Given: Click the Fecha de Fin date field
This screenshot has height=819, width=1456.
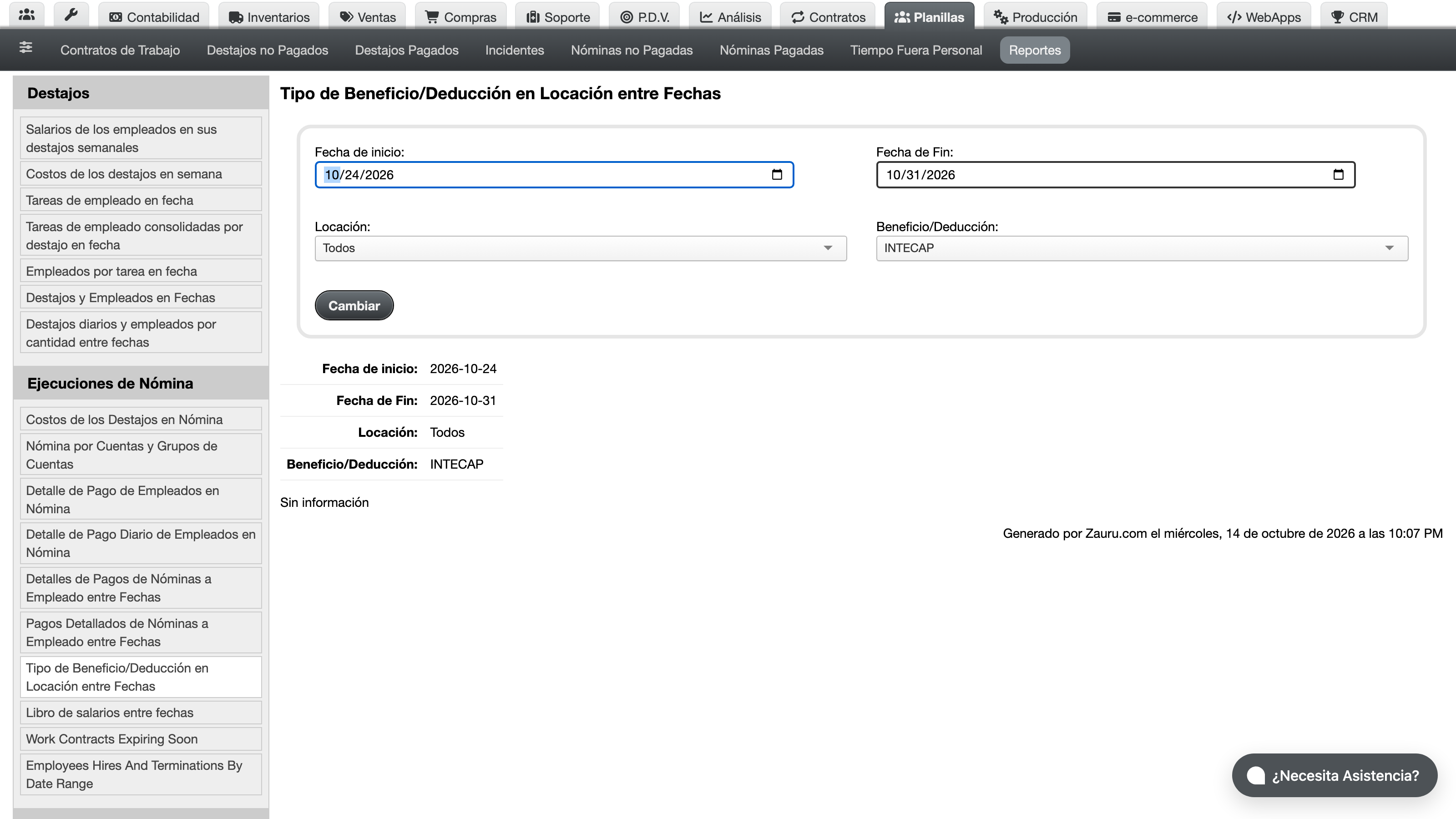Looking at the screenshot, I should 1115,175.
